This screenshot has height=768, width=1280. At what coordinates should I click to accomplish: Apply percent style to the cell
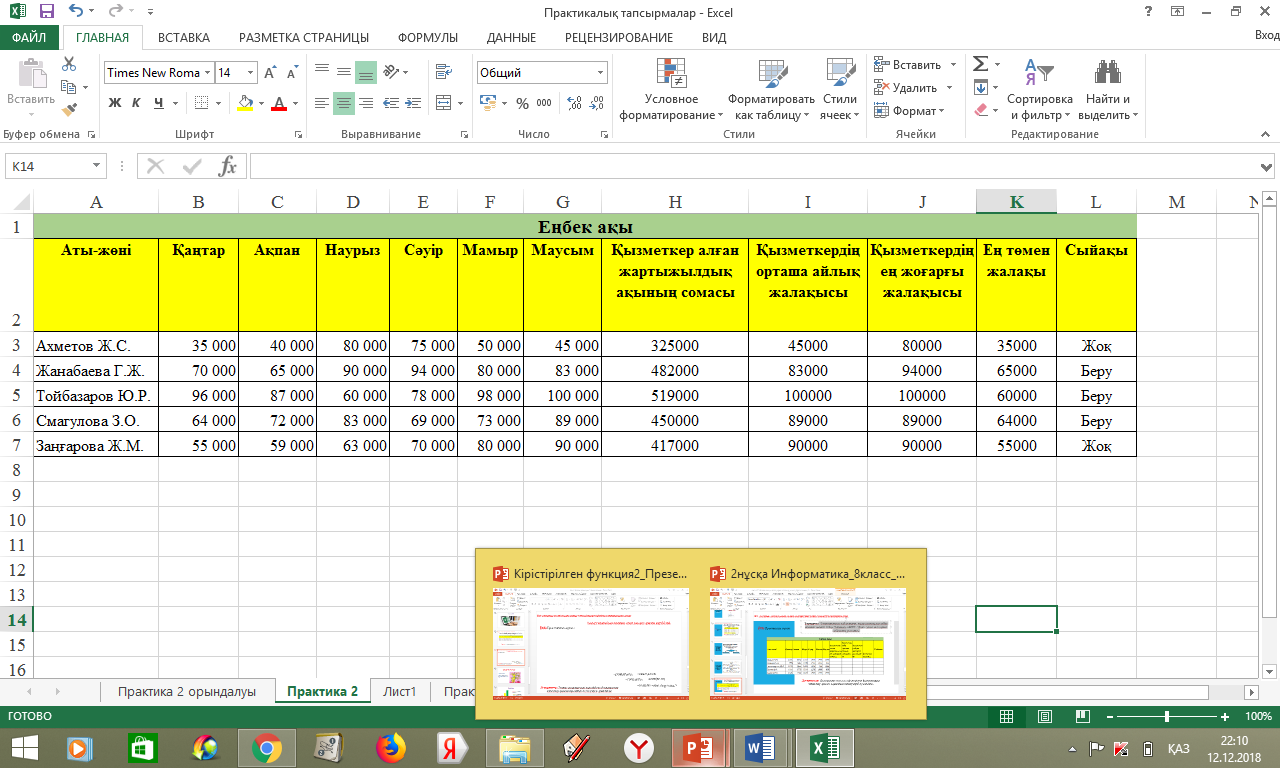[x=522, y=103]
